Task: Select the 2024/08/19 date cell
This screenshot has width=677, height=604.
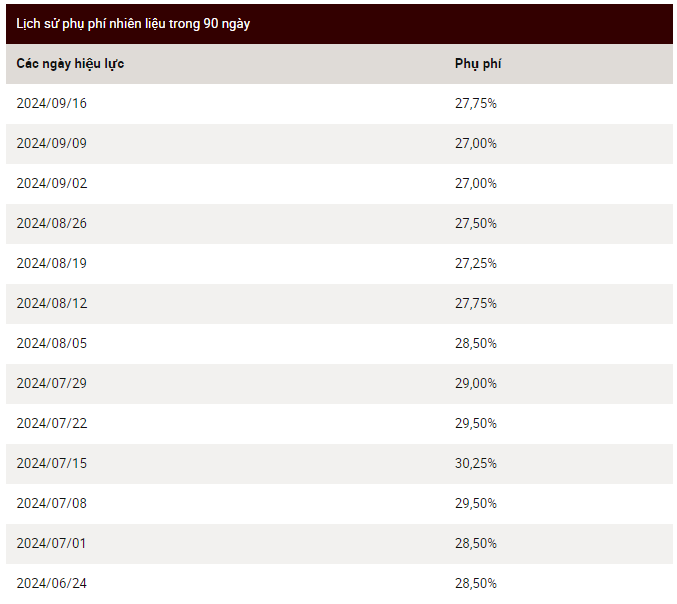Action: 51,263
